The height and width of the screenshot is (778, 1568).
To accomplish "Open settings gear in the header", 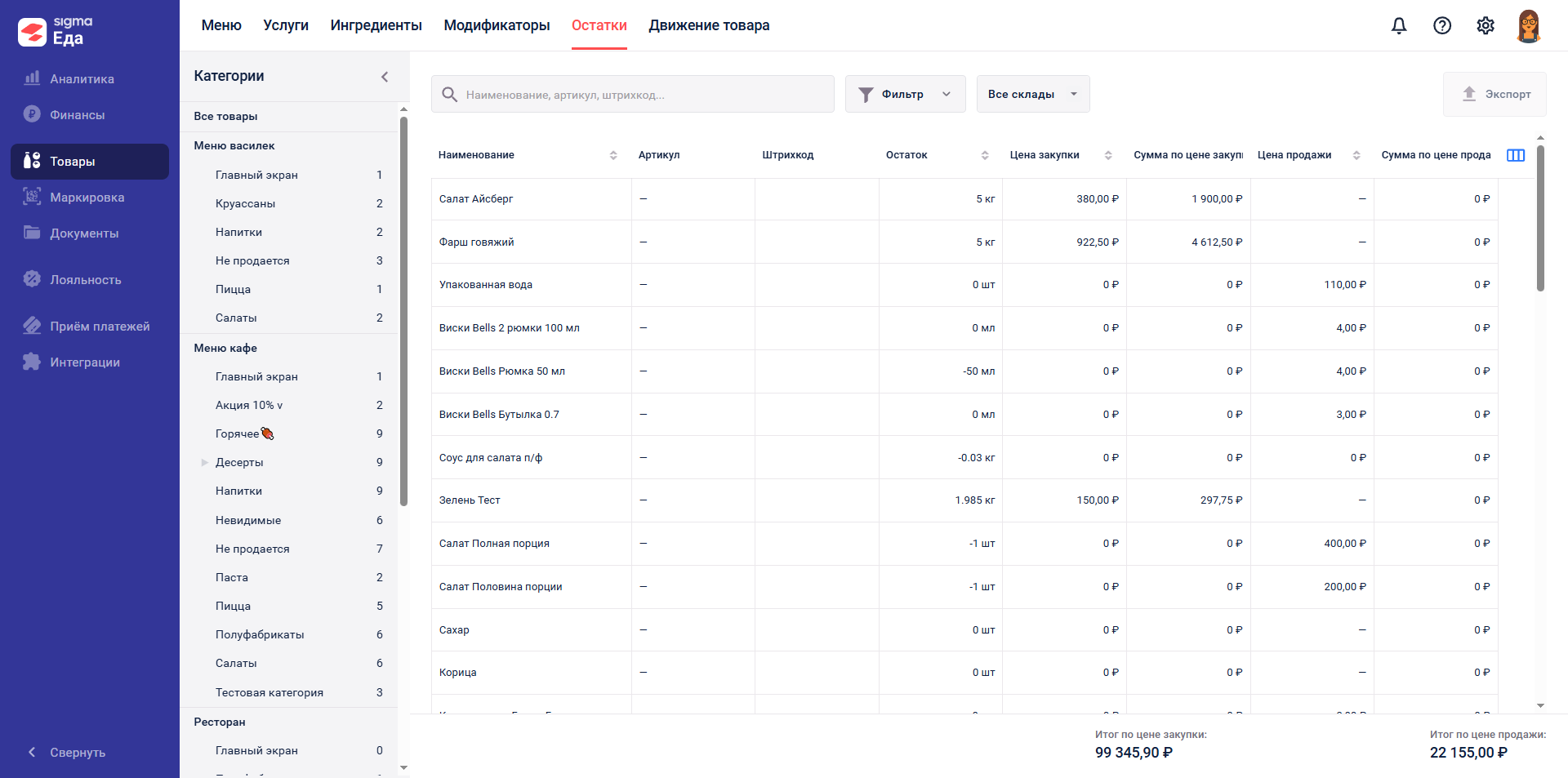I will point(1486,26).
